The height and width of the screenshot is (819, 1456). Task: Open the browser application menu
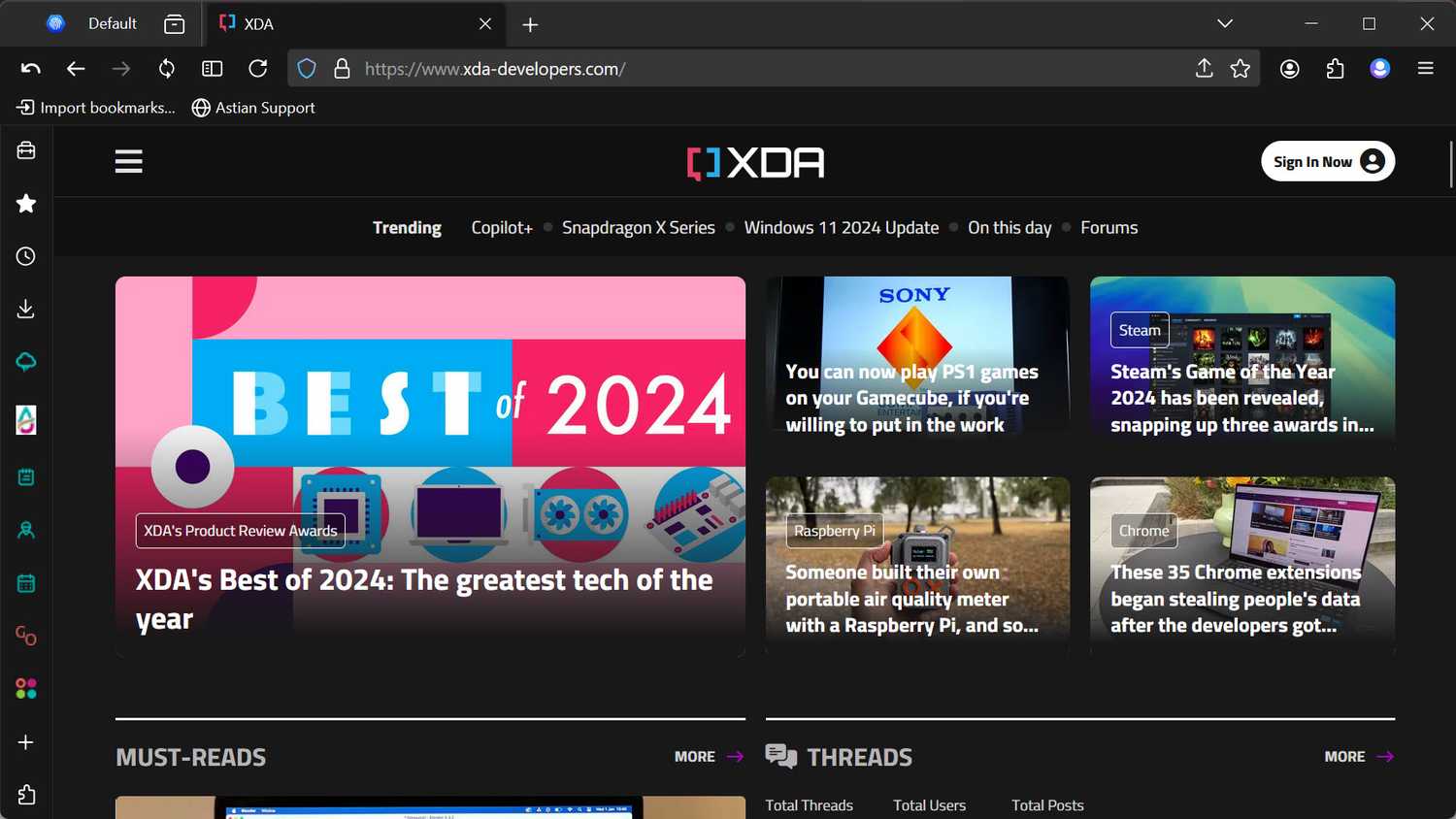tap(1425, 68)
